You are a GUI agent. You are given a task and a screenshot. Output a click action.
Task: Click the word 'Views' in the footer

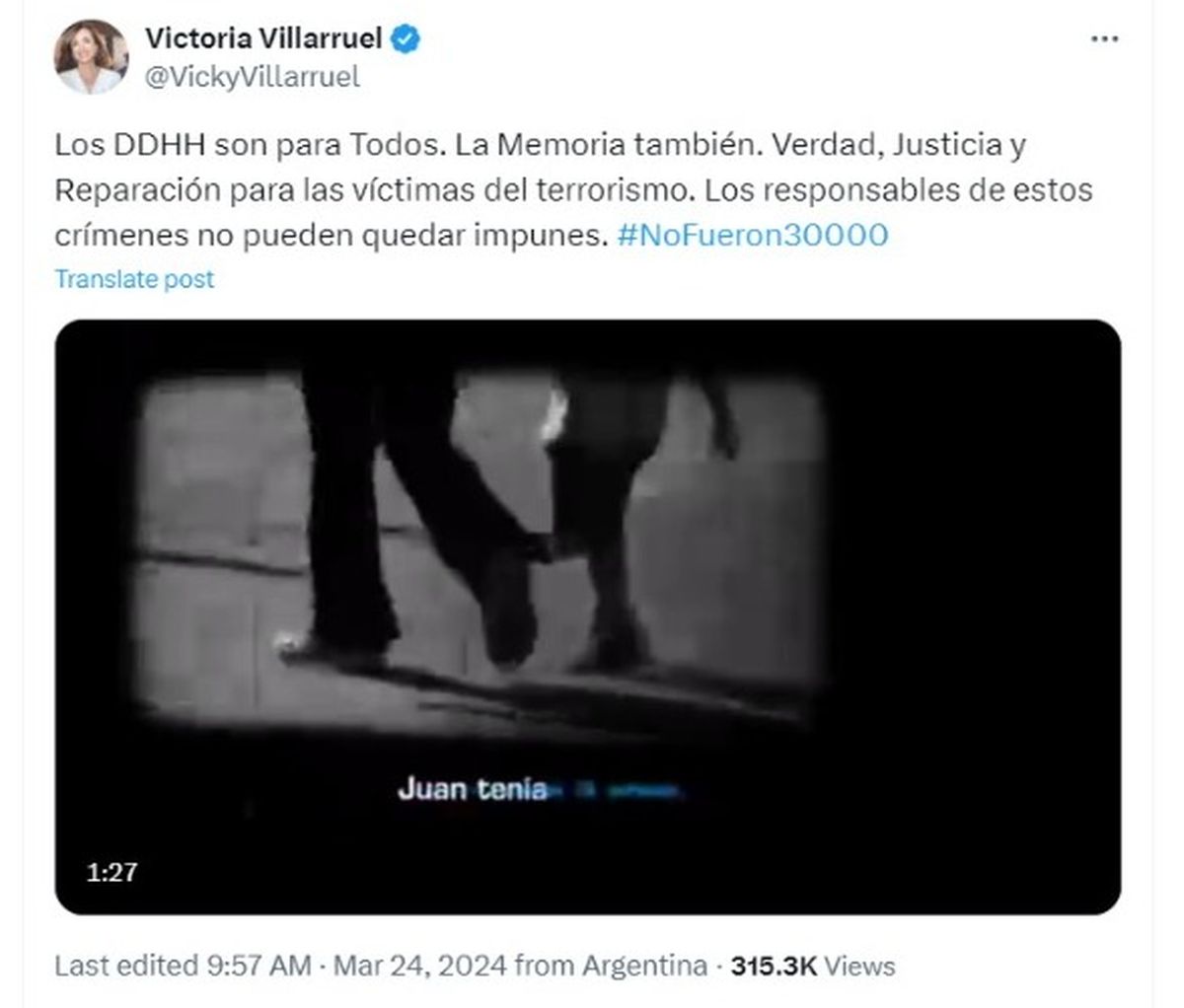coord(859,966)
